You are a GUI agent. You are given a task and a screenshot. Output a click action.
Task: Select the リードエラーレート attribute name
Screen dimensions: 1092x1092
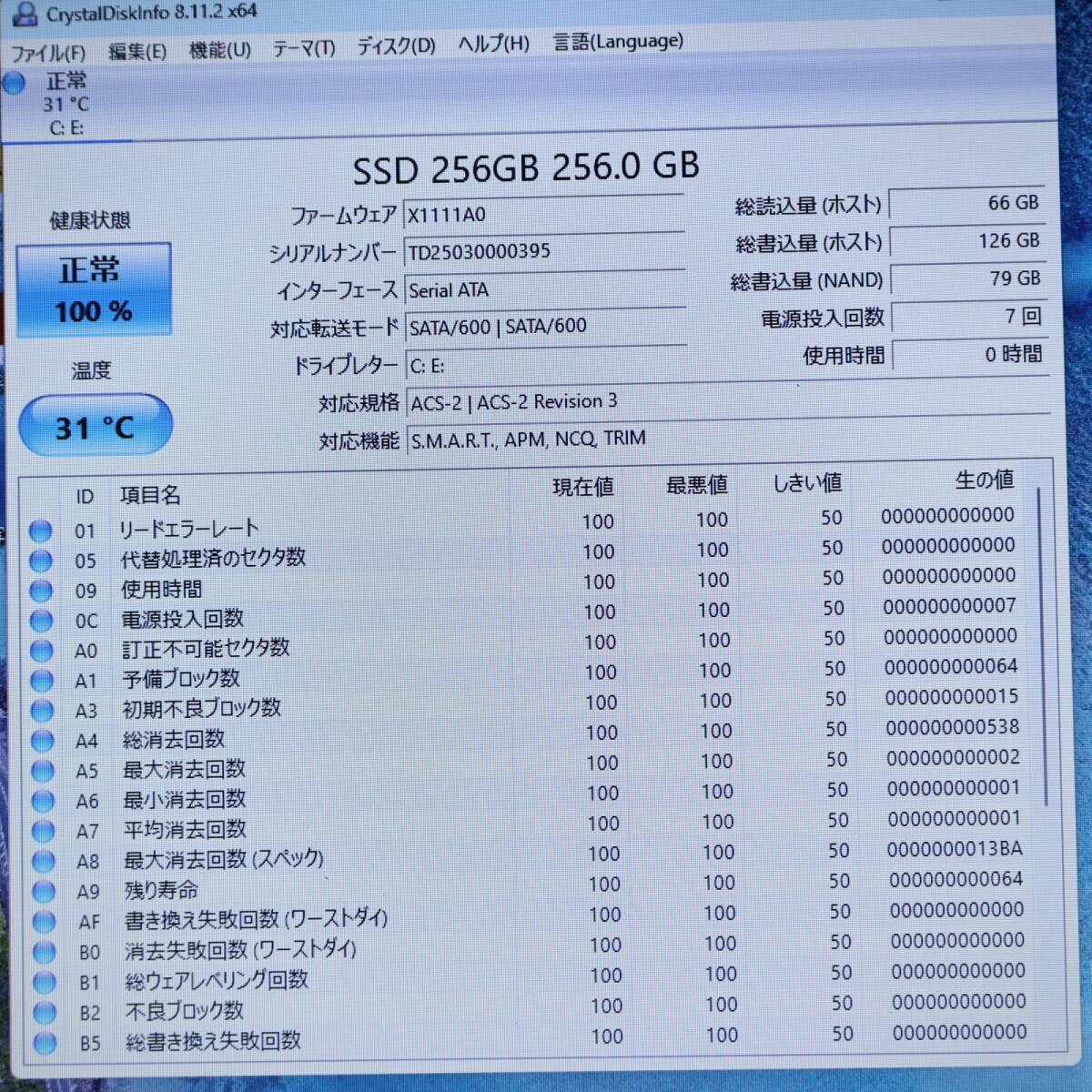pos(189,528)
